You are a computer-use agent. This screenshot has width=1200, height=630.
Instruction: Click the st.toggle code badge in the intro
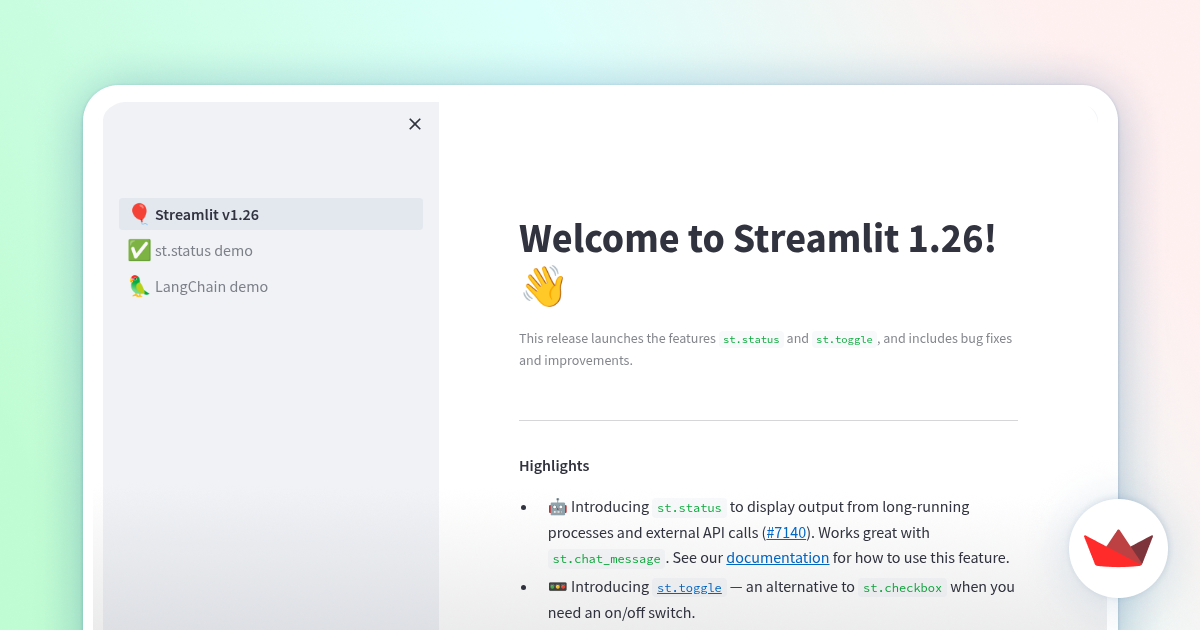click(844, 339)
